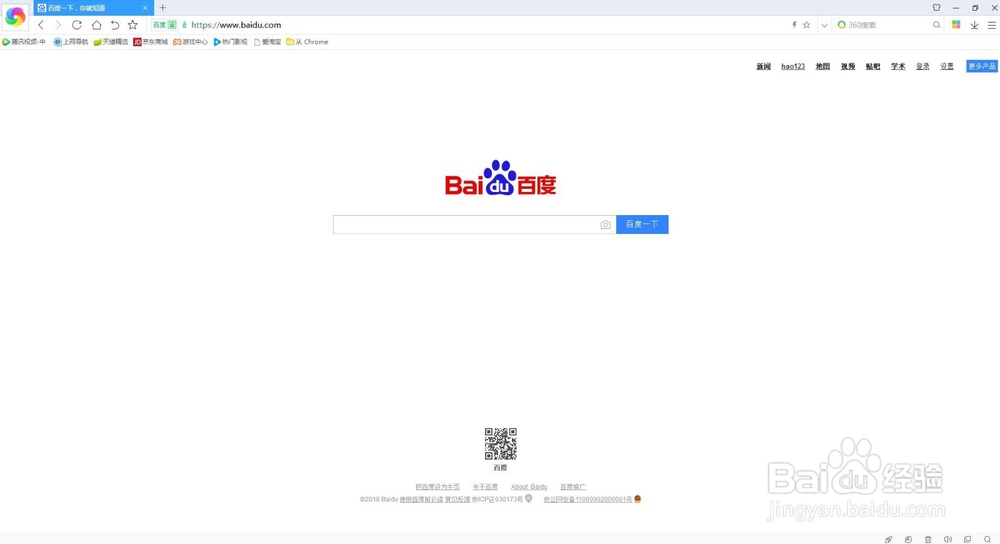Click the circular clock icon beside the rocket
1000x544 pixels.
[x=908, y=540]
